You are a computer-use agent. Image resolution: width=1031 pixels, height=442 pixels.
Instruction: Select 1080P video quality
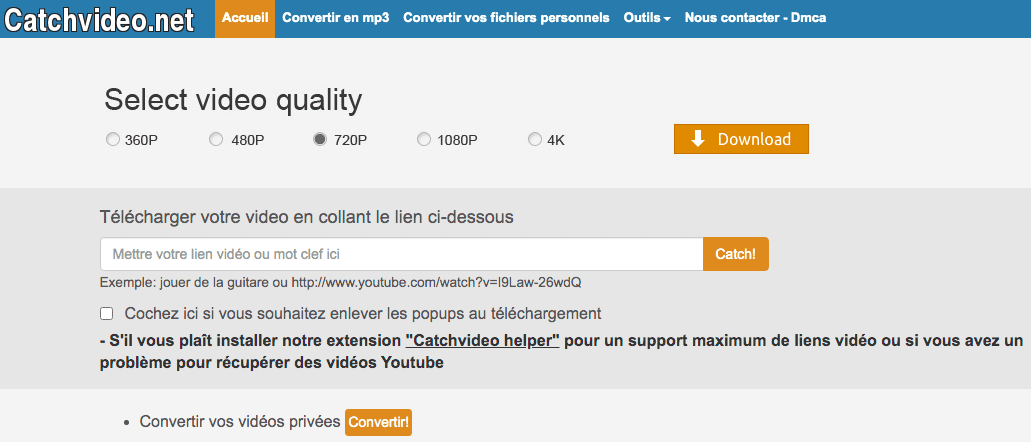(x=424, y=140)
